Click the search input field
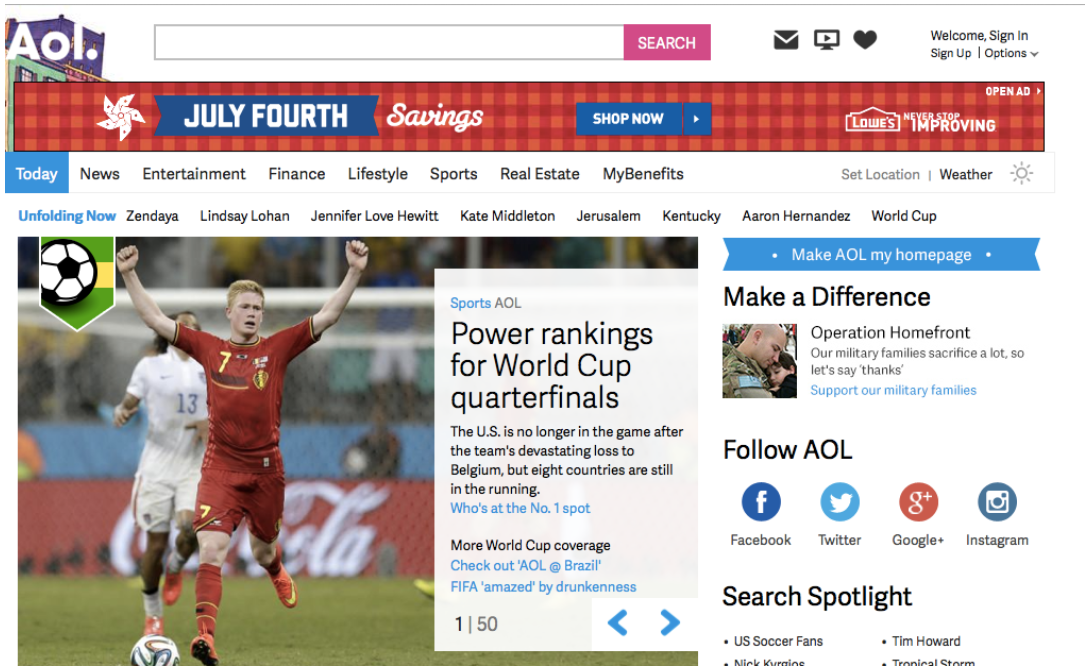Screen dimensions: 1086x670 pos(389,42)
